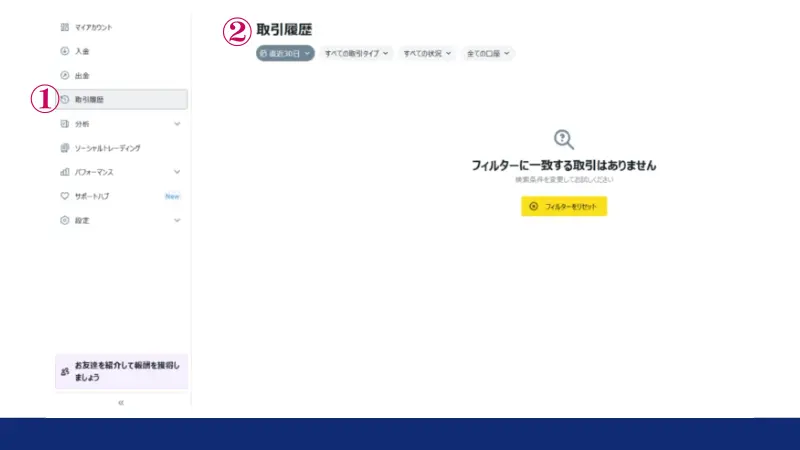Open the 直近30日 date range dropdown

286,53
